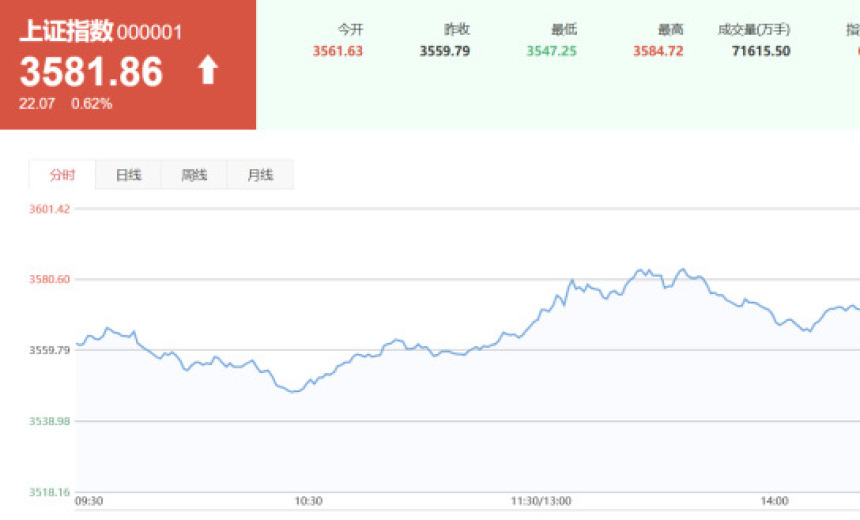Click the 今开 value 3561.63
860x520 pixels.
pyautogui.click(x=337, y=51)
